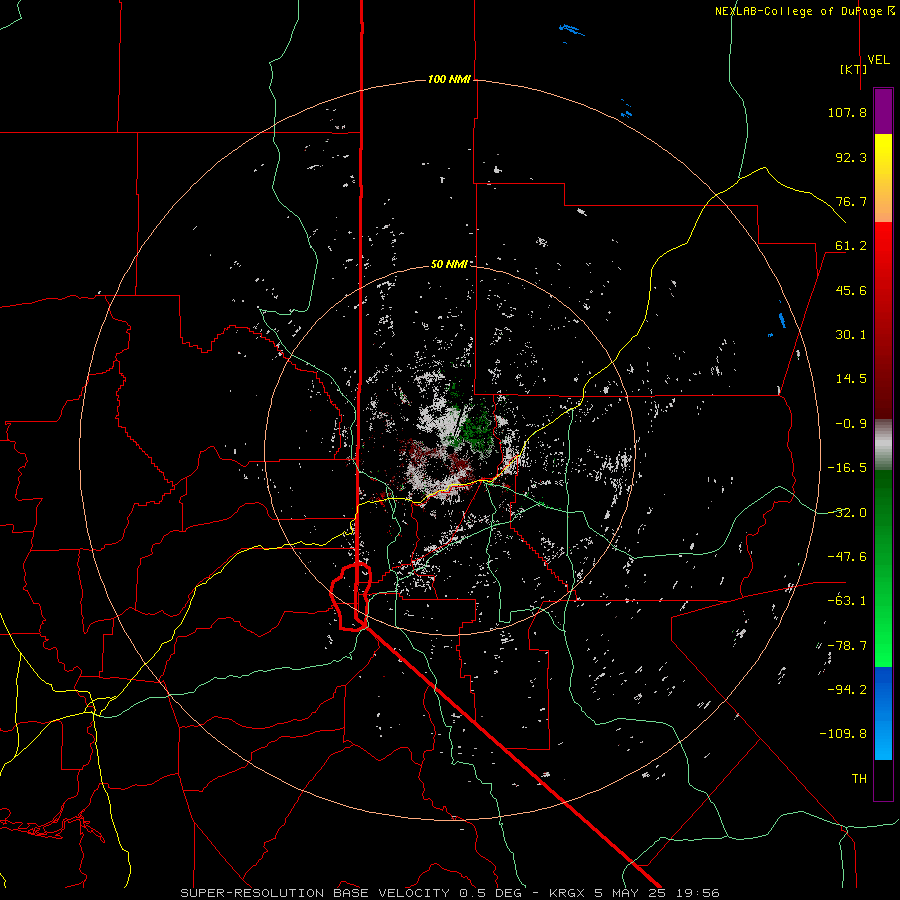Click the 45.6 scale label

pyautogui.click(x=851, y=290)
